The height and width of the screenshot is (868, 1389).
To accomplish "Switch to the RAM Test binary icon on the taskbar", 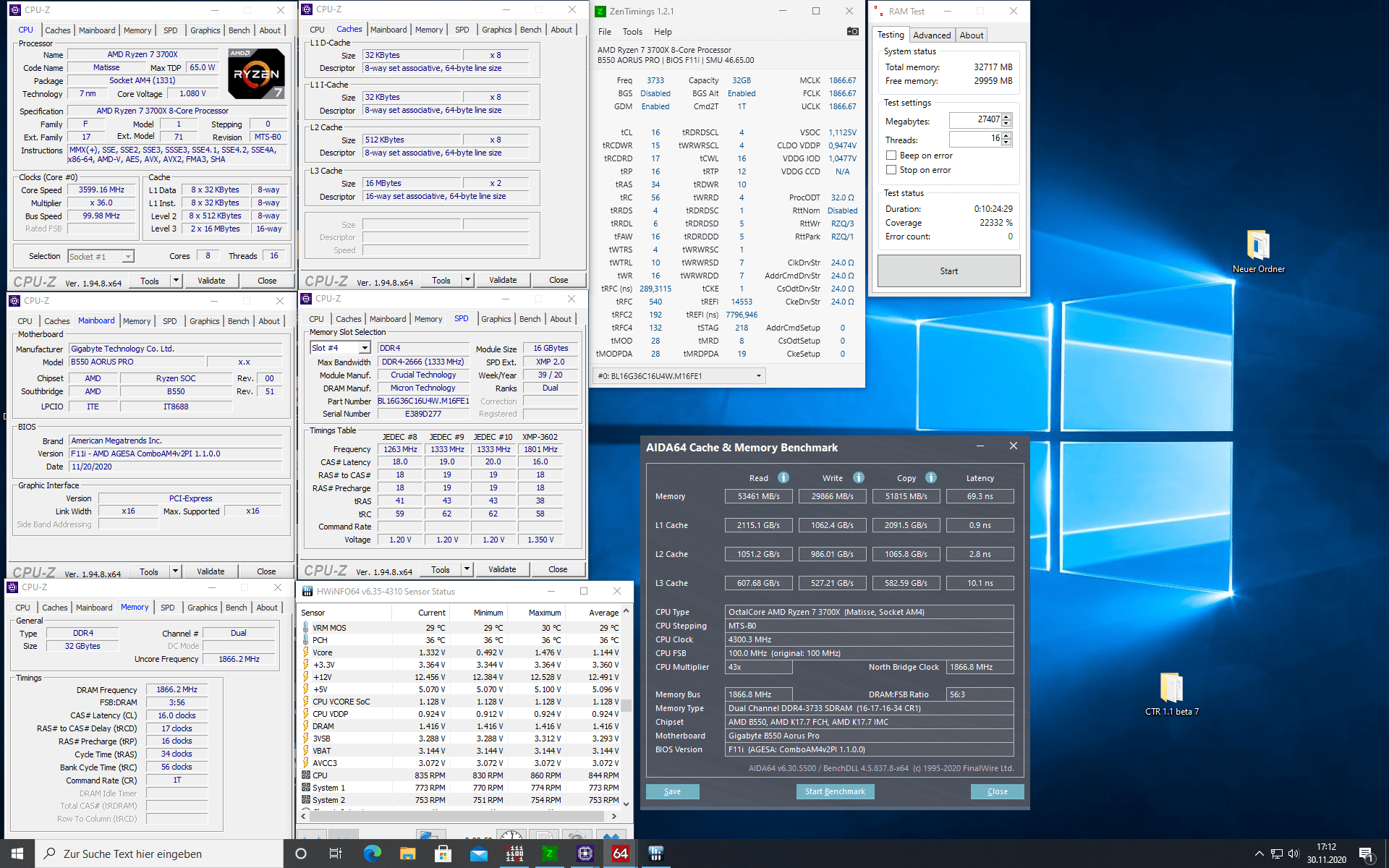I will point(514,854).
